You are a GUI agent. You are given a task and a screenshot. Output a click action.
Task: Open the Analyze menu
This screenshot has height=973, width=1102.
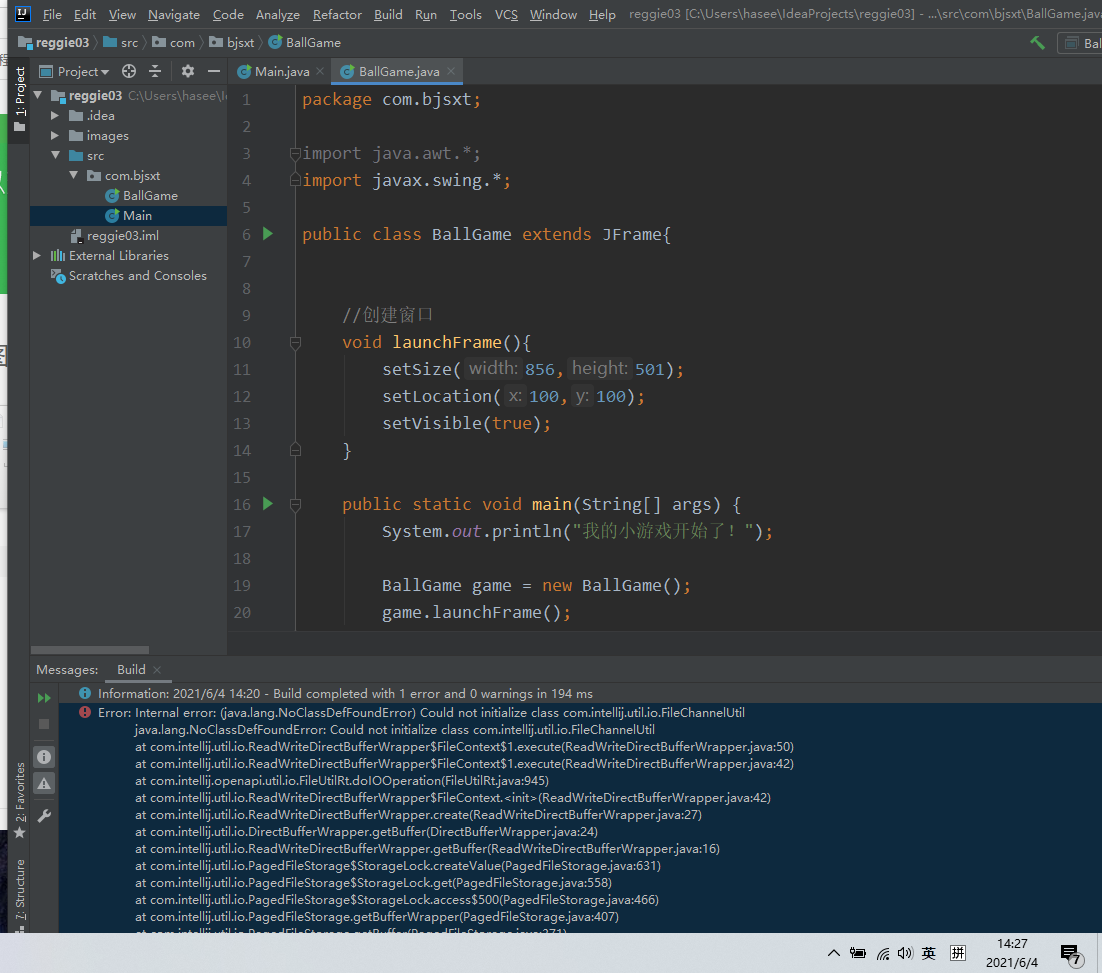[x=278, y=15]
